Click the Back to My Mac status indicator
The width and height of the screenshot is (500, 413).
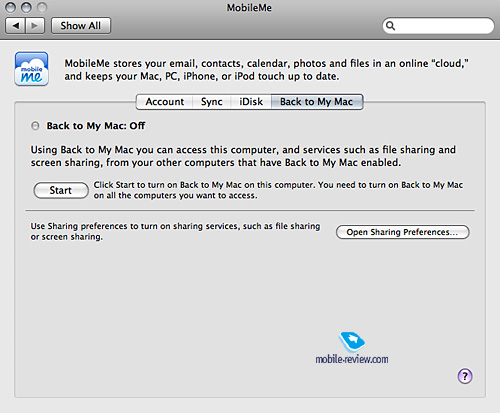point(35,126)
